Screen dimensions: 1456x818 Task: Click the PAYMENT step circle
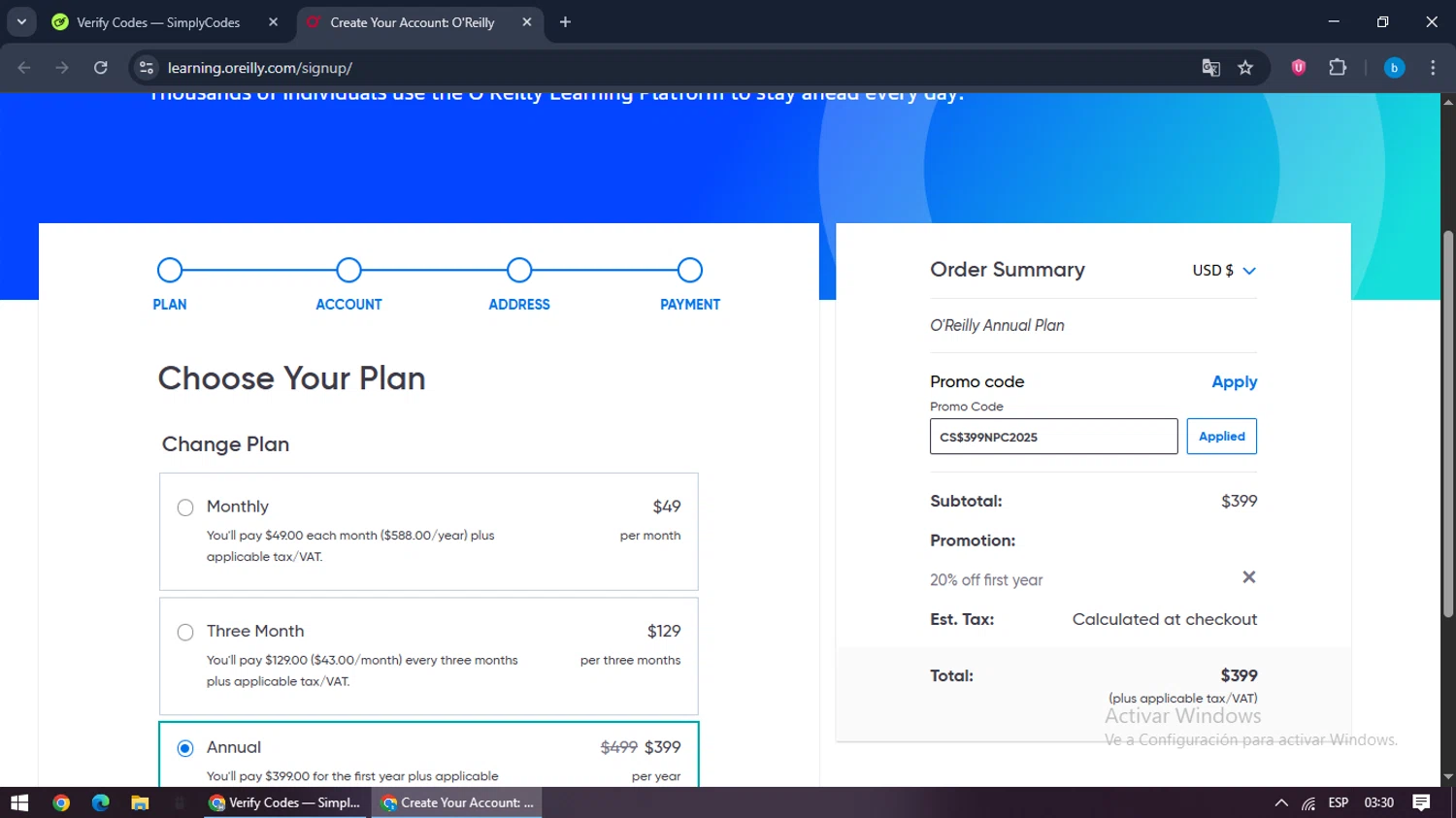coord(690,270)
